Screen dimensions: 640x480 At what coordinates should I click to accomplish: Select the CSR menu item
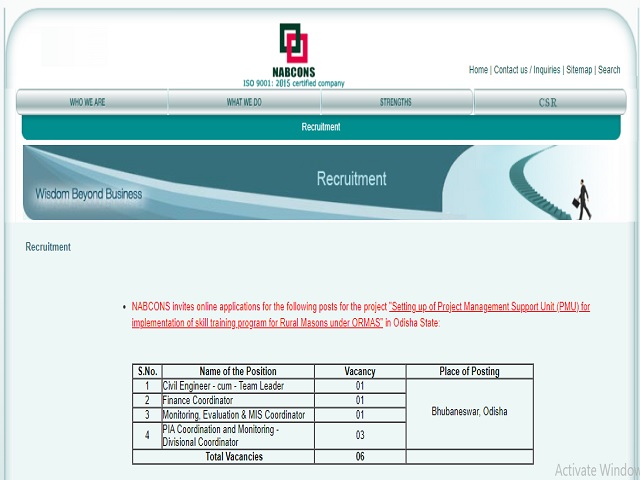click(549, 102)
